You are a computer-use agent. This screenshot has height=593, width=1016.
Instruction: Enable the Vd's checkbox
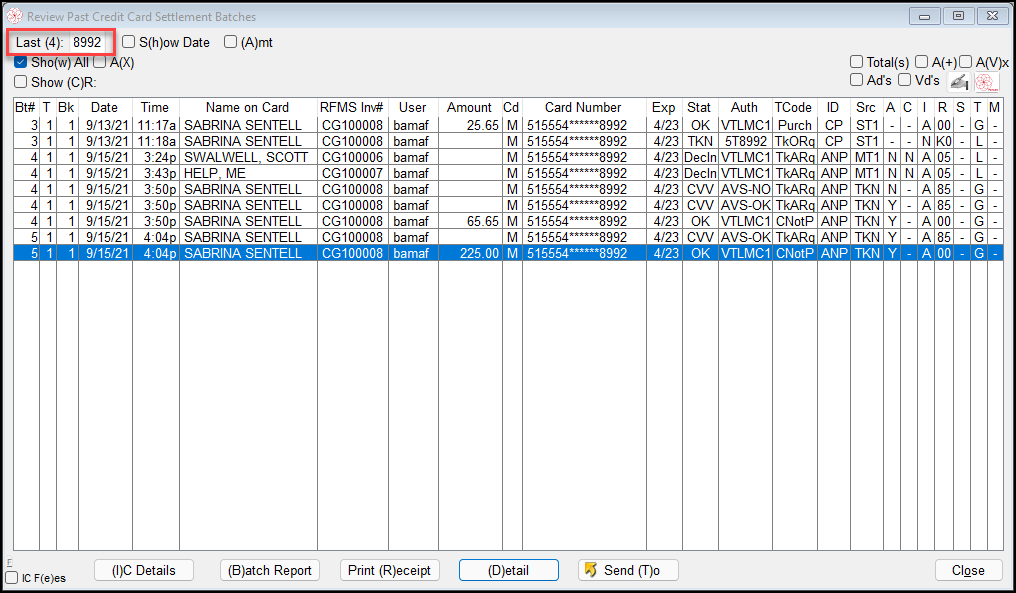pos(904,80)
